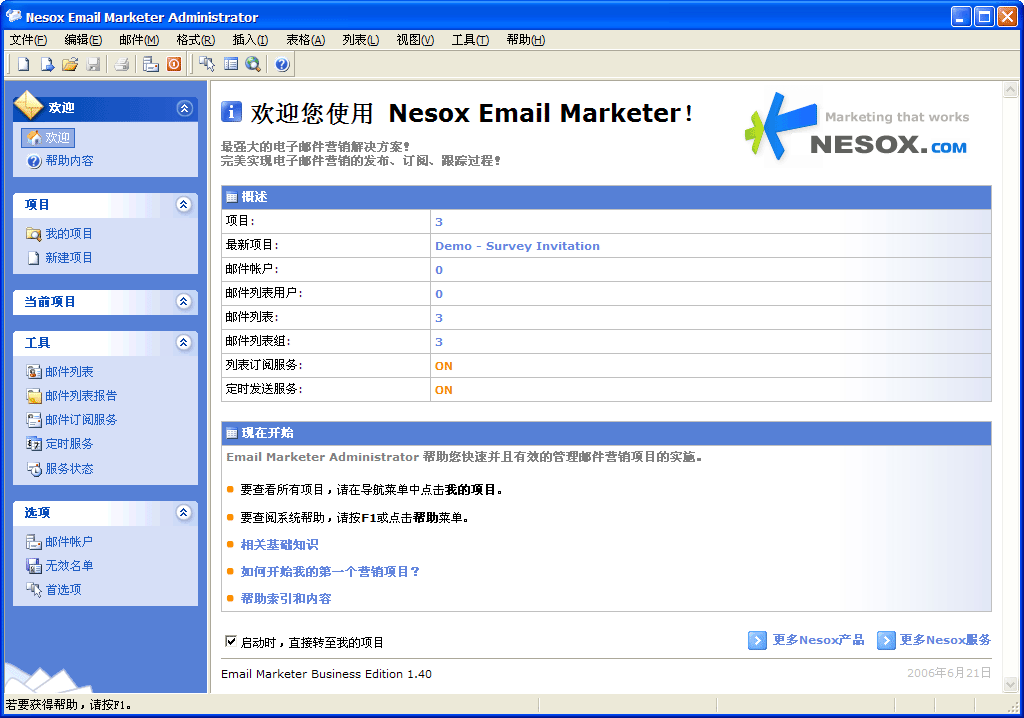Open 定时服务 in the sidebar
The height and width of the screenshot is (718, 1024).
[69, 444]
